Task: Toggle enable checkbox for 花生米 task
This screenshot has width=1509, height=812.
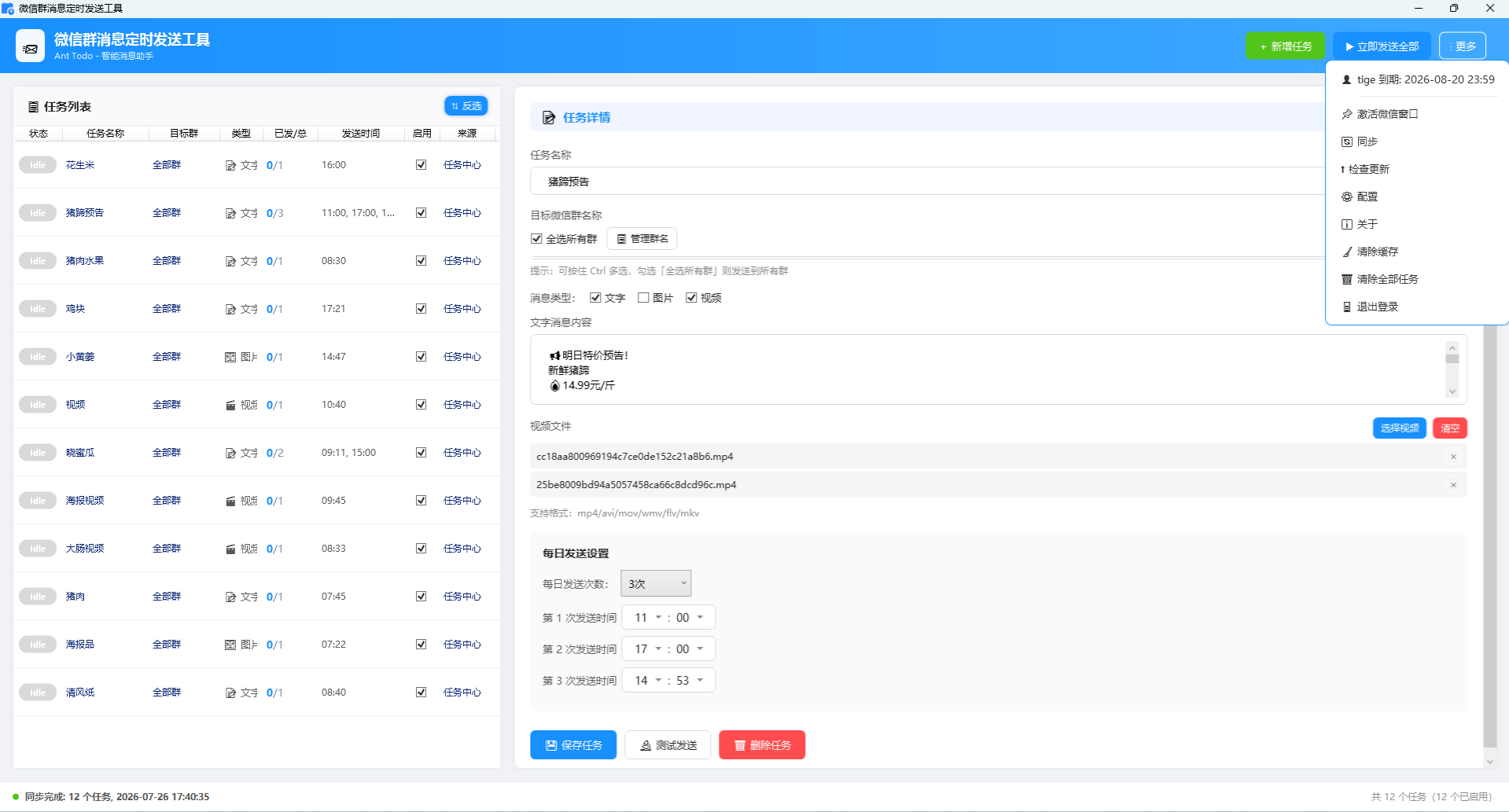Action: (421, 165)
